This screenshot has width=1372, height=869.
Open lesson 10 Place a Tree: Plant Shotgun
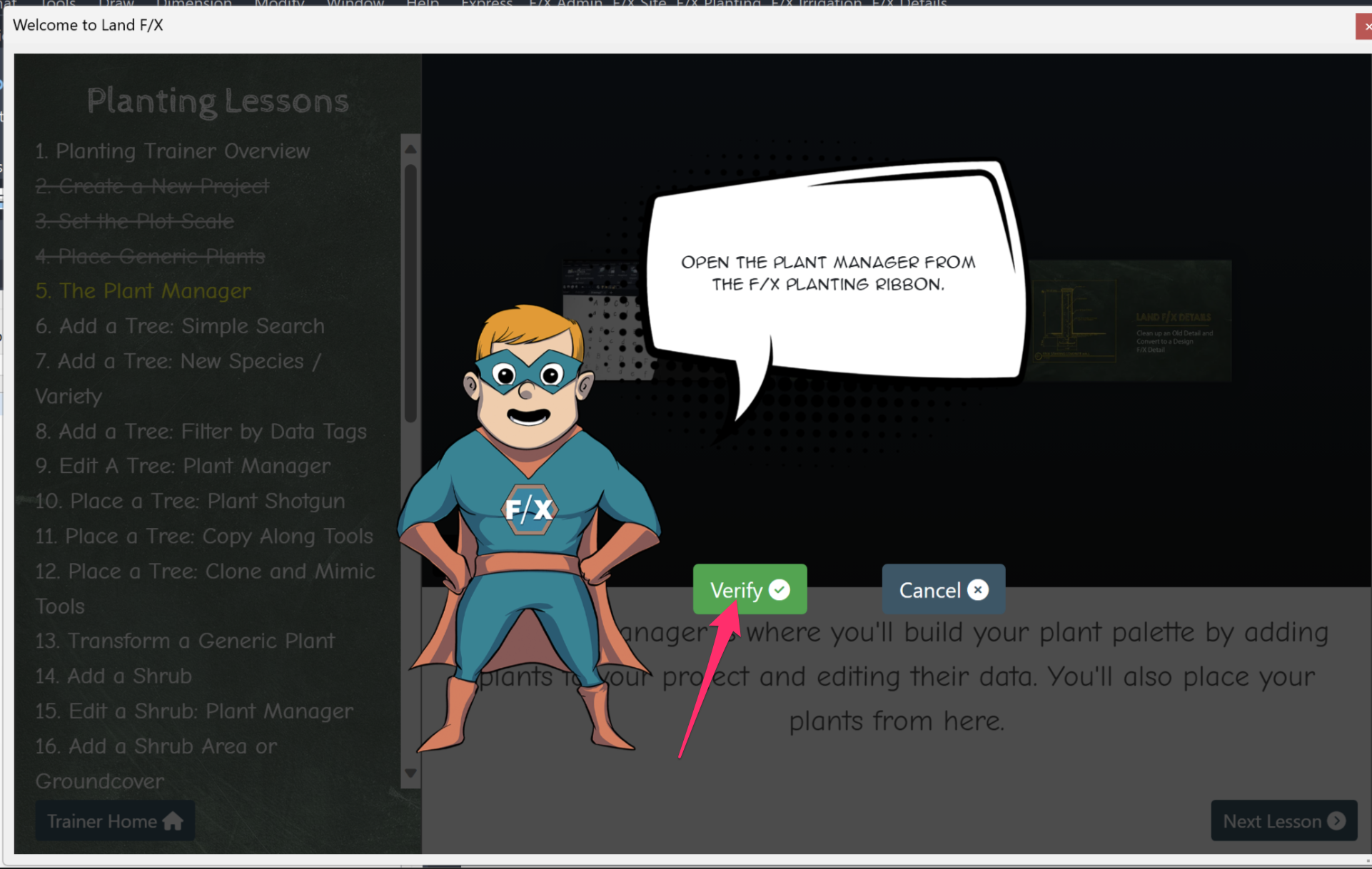[x=190, y=500]
